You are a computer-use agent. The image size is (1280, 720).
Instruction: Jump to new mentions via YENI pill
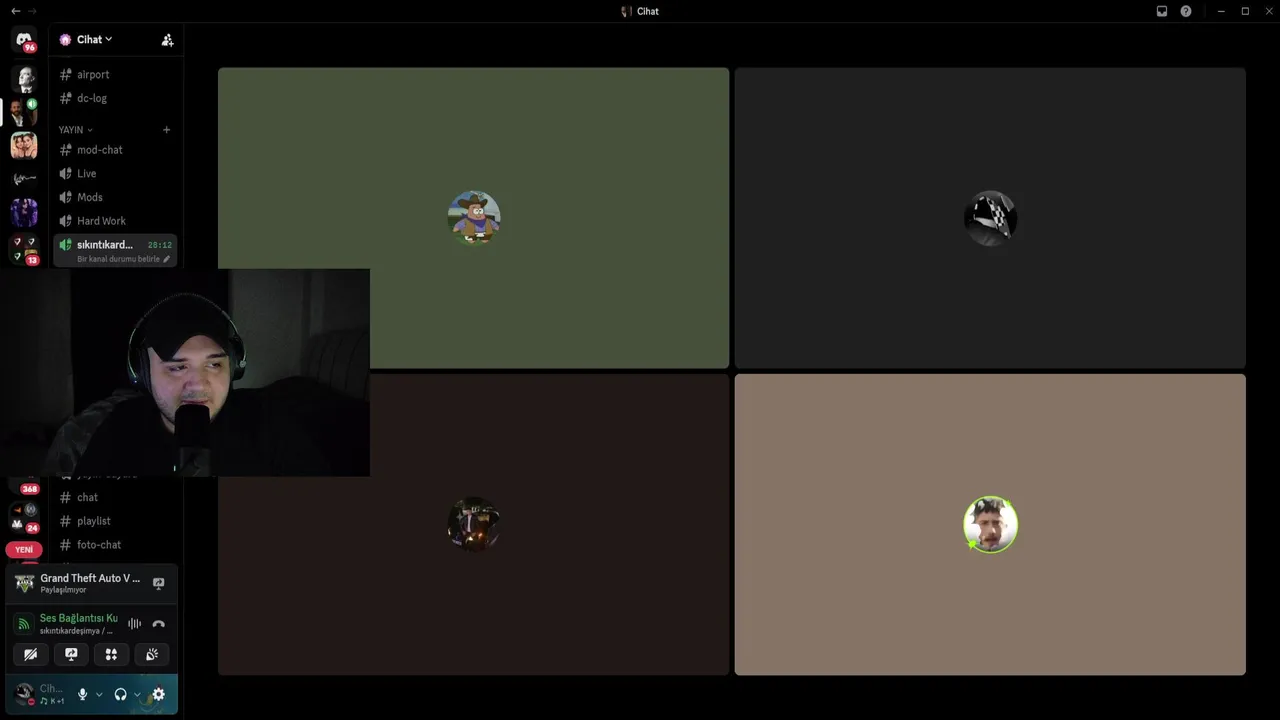(24, 549)
